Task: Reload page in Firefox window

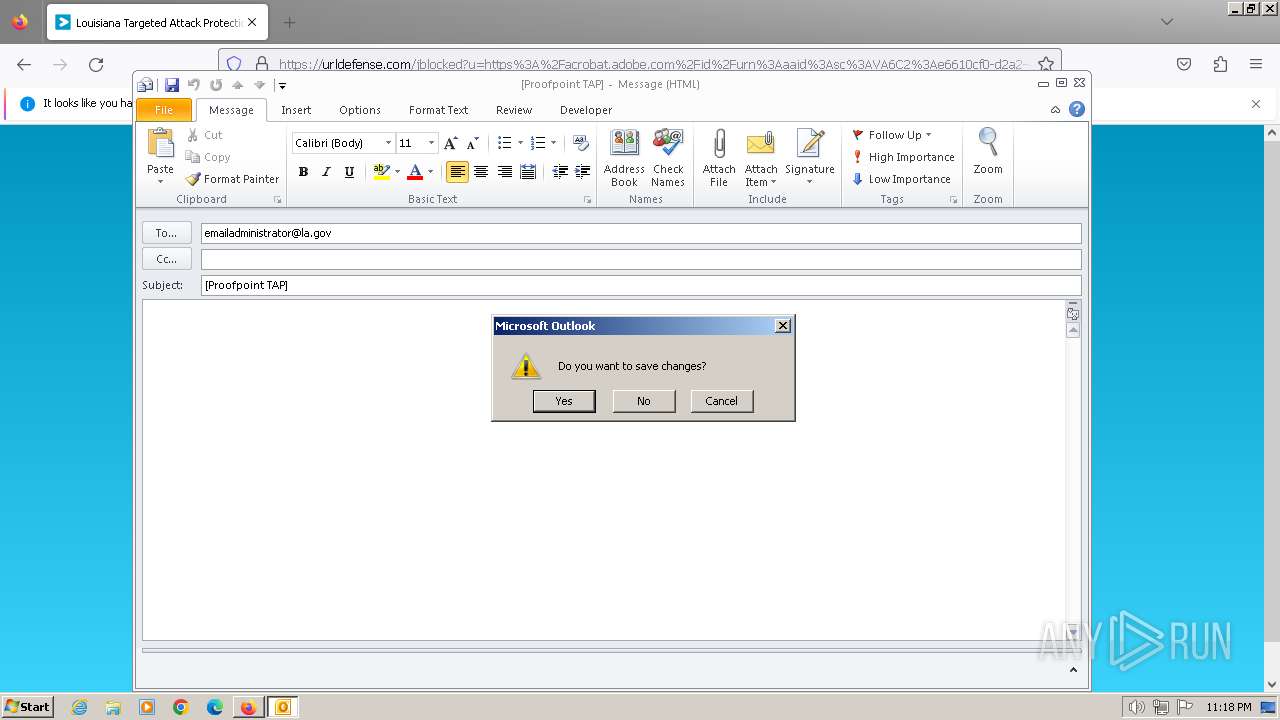Action: click(96, 64)
